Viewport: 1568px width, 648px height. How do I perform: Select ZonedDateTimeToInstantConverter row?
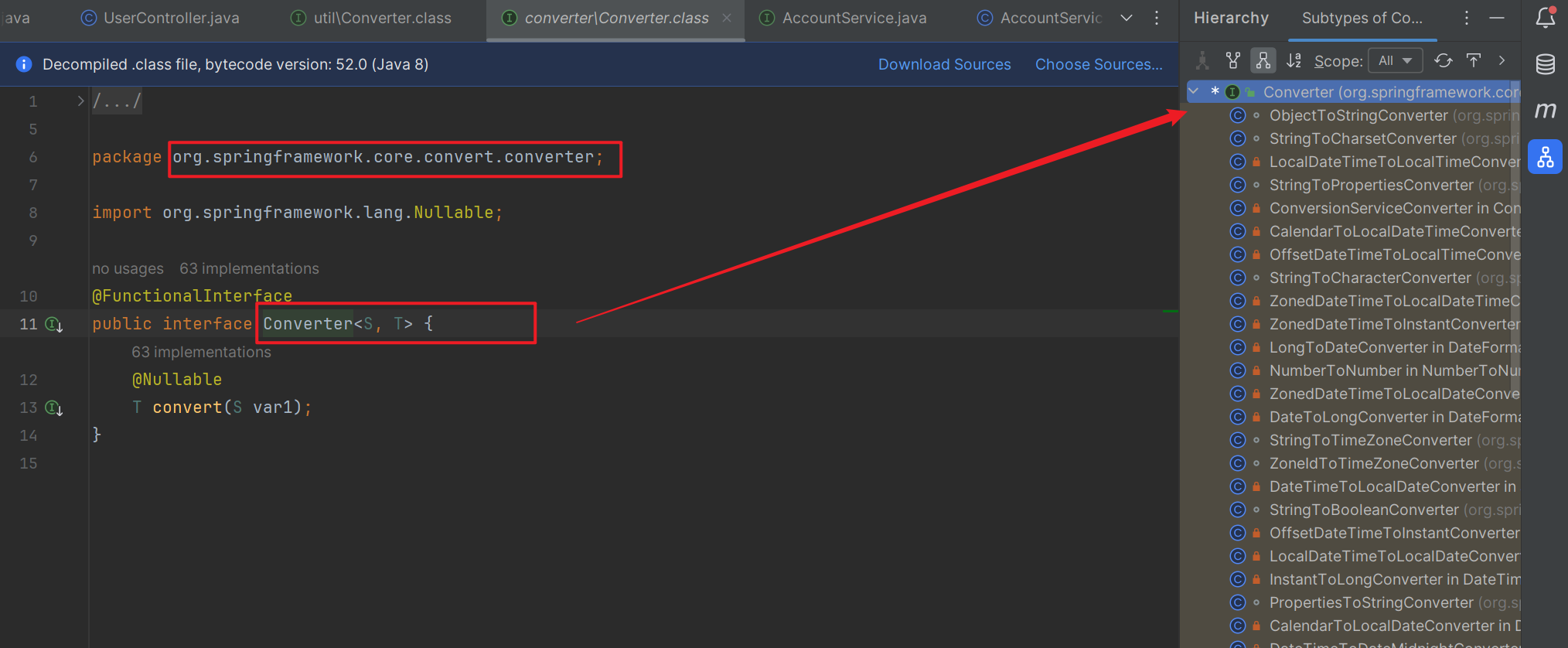click(x=1353, y=324)
